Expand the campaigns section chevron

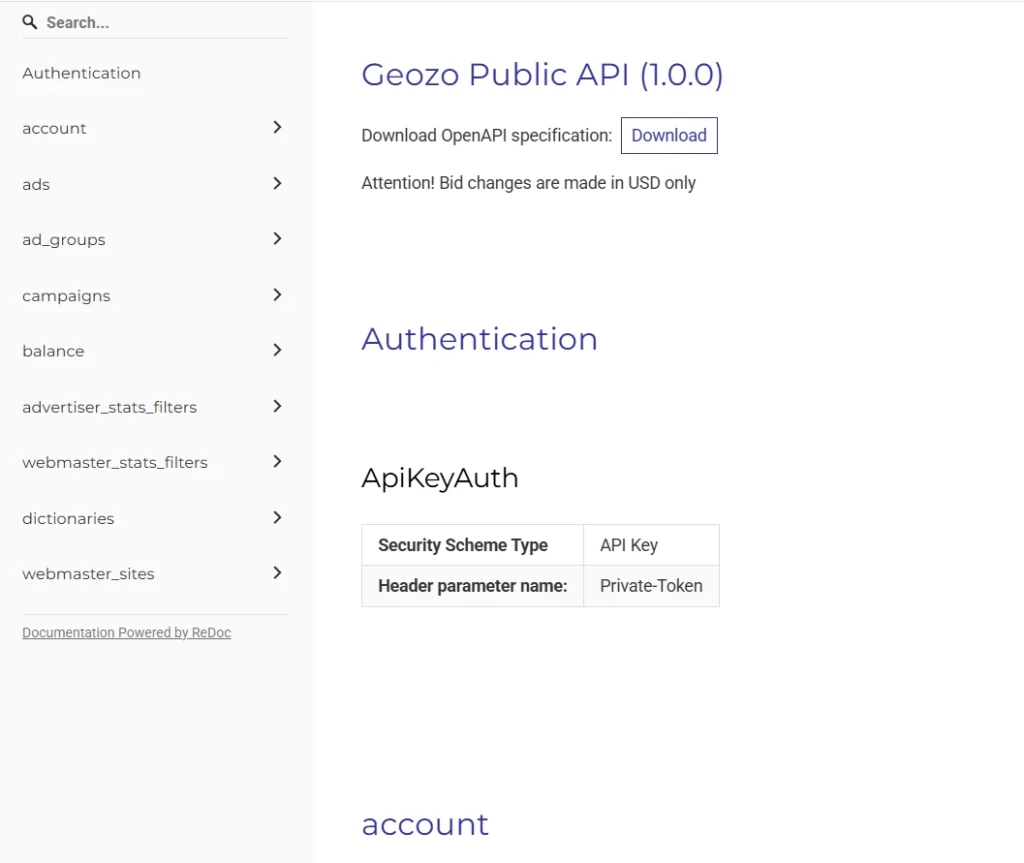pos(278,295)
